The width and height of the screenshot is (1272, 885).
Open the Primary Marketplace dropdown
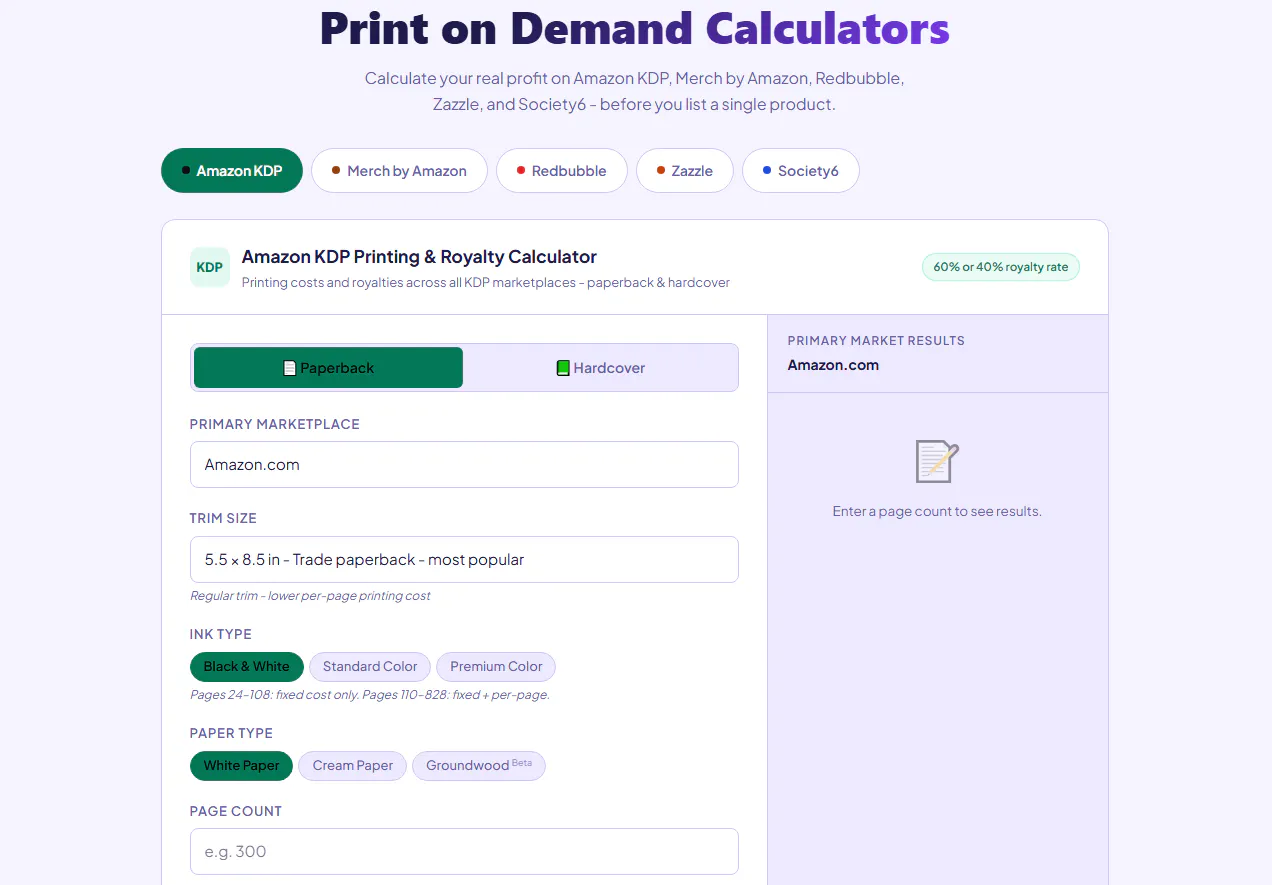[x=464, y=465]
